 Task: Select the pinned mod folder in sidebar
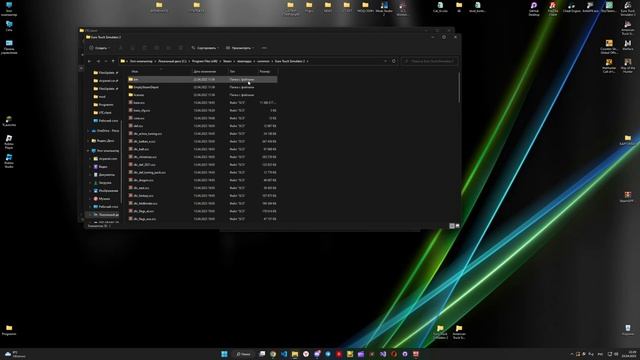[x=100, y=97]
